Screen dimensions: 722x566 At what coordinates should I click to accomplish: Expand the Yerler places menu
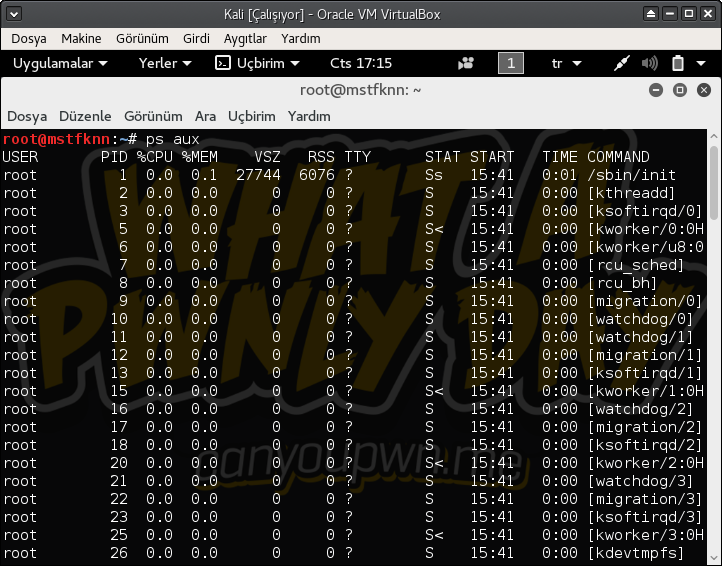pyautogui.click(x=164, y=63)
